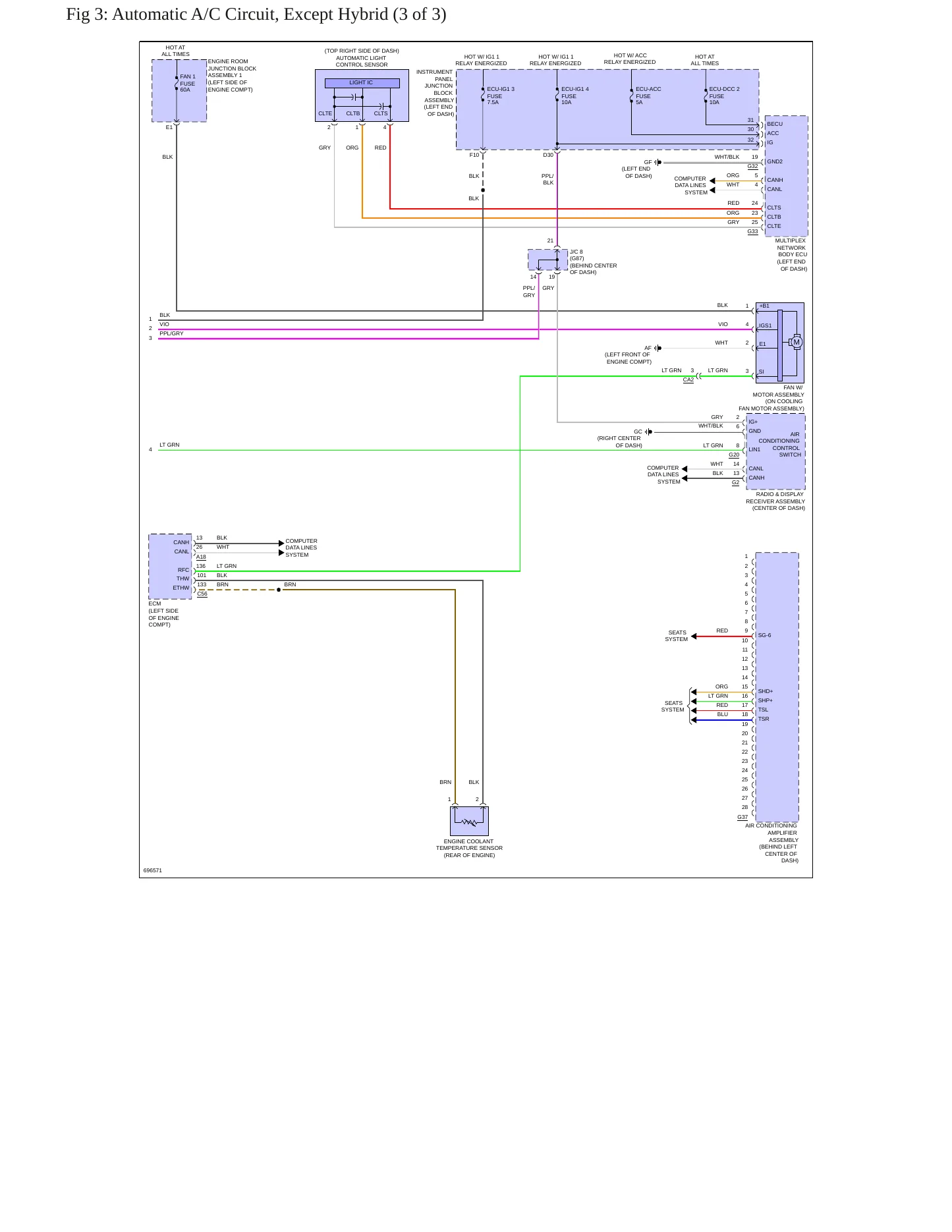Click the THW terminal on ECM
This screenshot has width=952, height=1232.
click(182, 578)
